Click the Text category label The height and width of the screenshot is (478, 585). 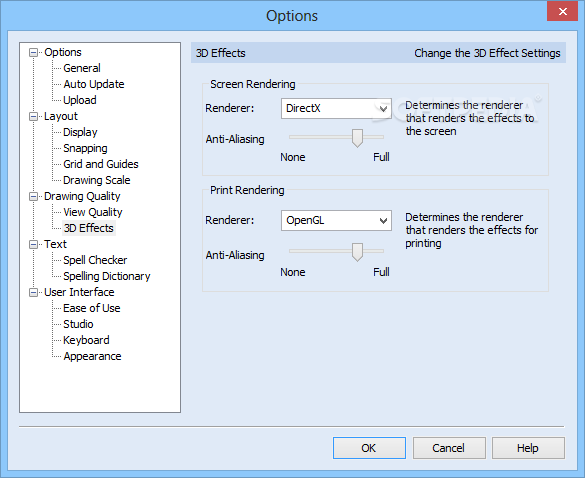[x=55, y=244]
